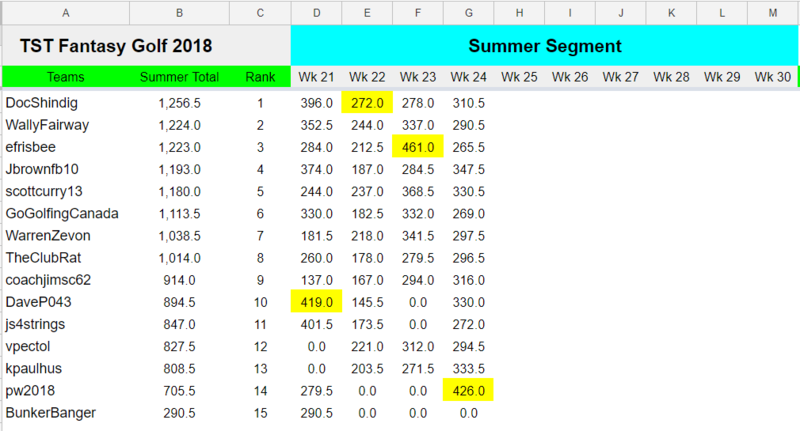Click coachjimsc62's rank 9 cell
Screen dimensions: 800x431
260,279
